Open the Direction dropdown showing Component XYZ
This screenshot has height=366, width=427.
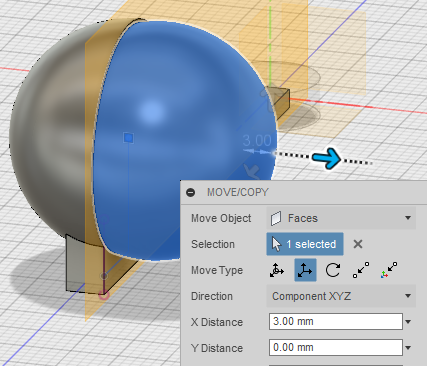[x=341, y=296]
